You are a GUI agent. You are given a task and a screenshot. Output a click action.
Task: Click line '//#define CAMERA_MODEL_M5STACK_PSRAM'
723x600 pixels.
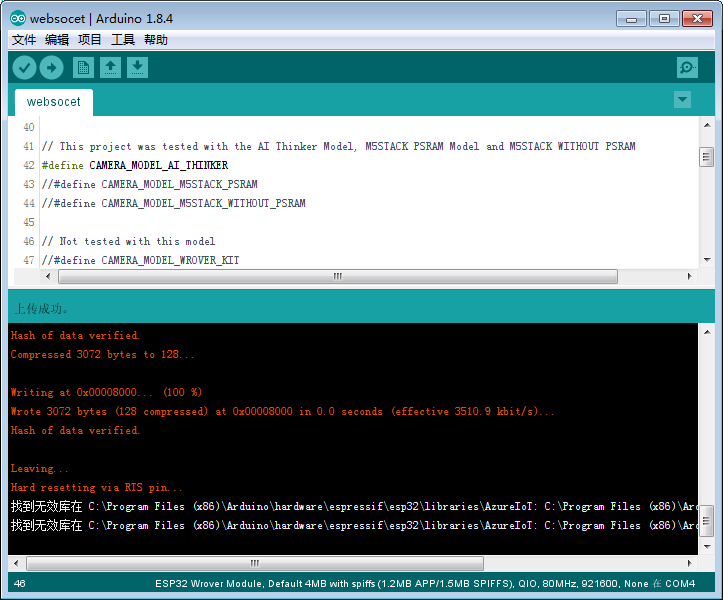click(149, 184)
